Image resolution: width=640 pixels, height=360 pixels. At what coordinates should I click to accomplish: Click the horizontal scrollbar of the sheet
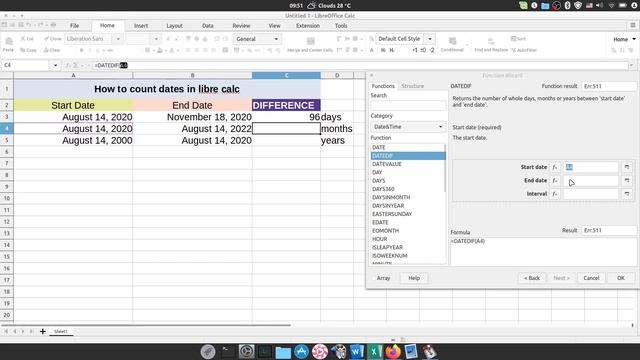(x=147, y=325)
